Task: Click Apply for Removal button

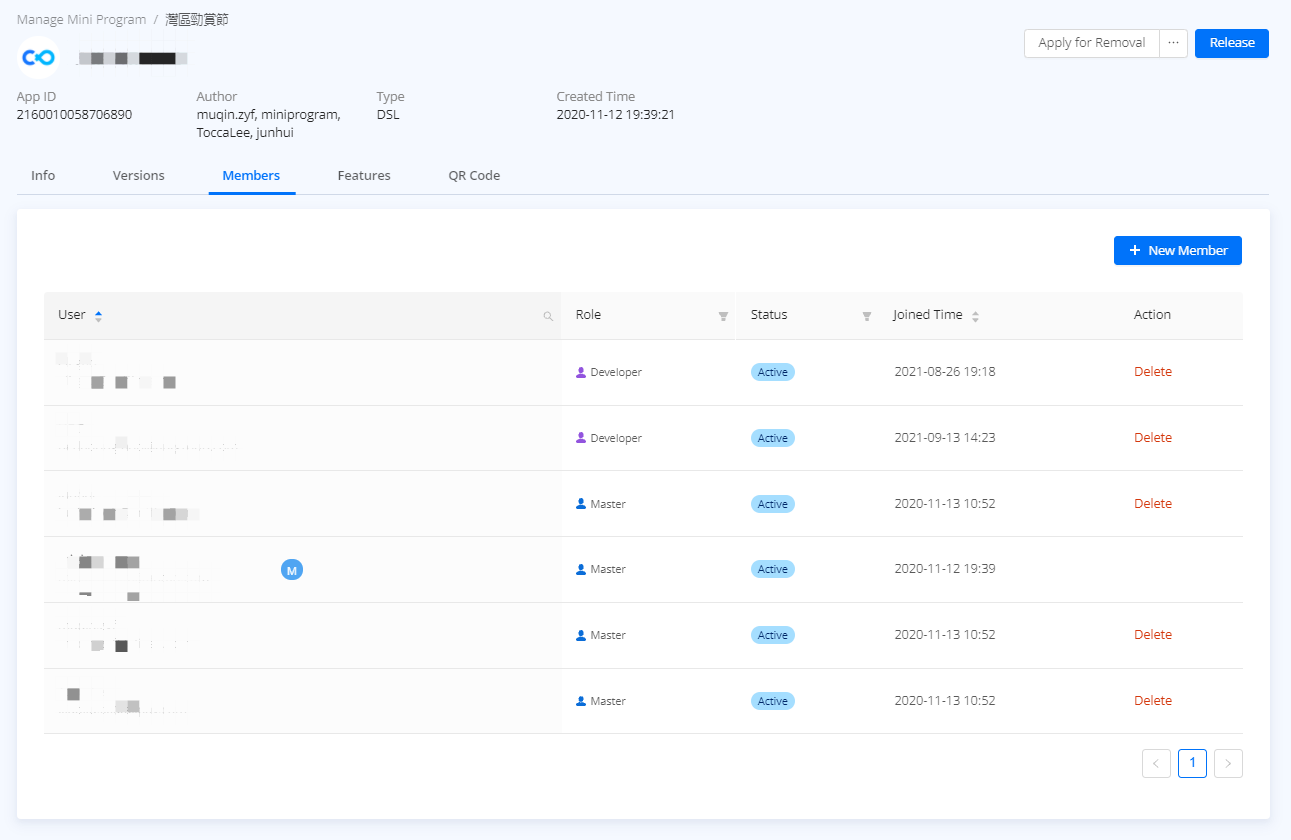Action: [1091, 43]
